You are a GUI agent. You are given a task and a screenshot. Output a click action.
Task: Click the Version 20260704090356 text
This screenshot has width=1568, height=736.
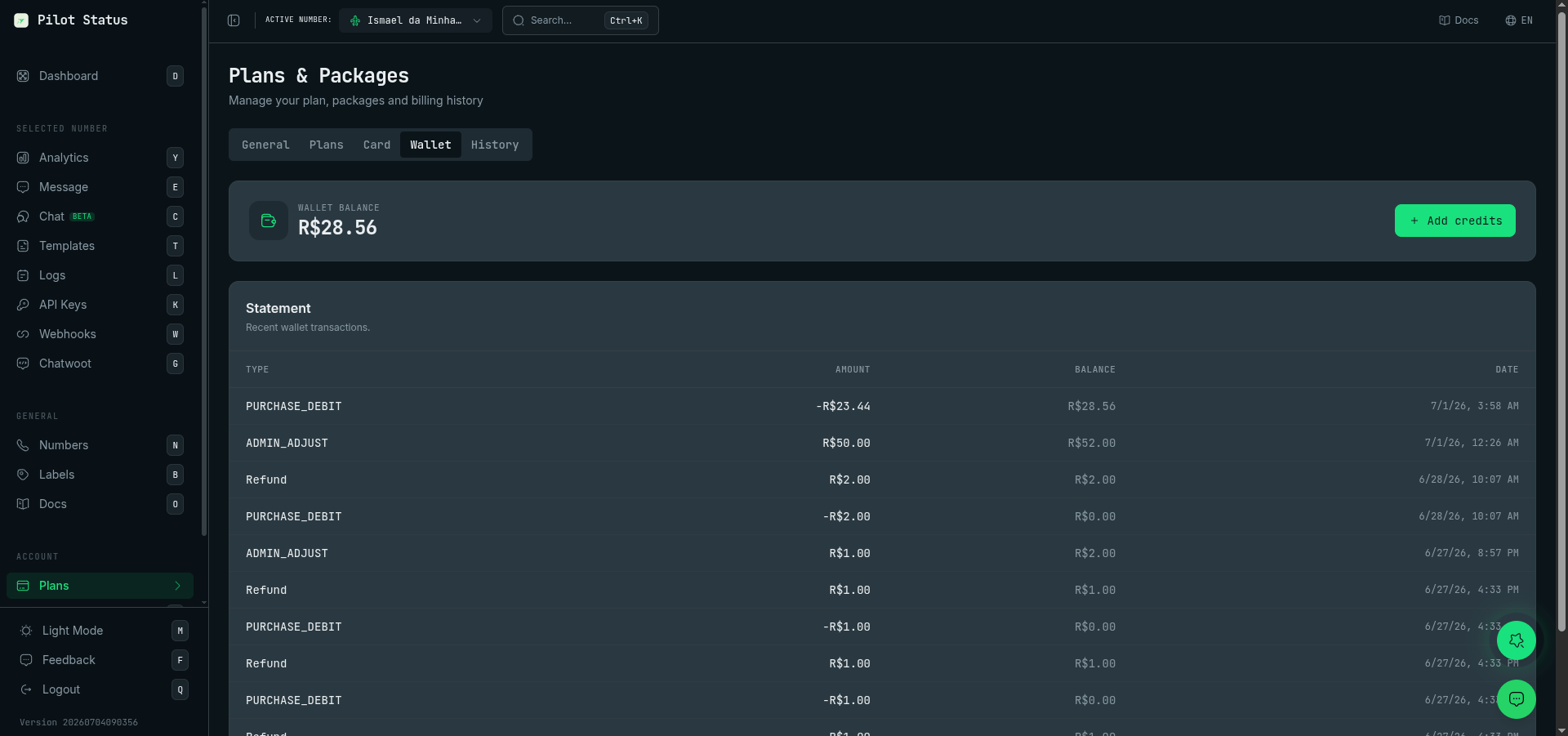tap(78, 722)
